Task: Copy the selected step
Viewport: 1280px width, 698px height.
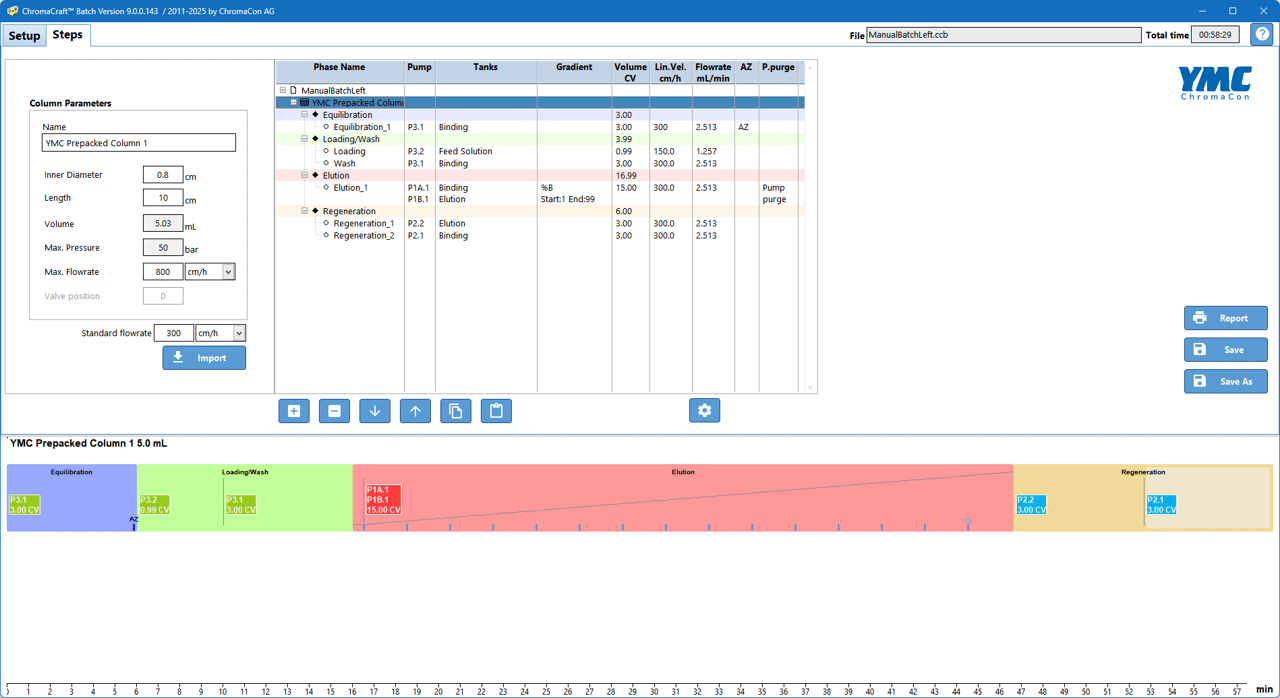Action: 456,411
